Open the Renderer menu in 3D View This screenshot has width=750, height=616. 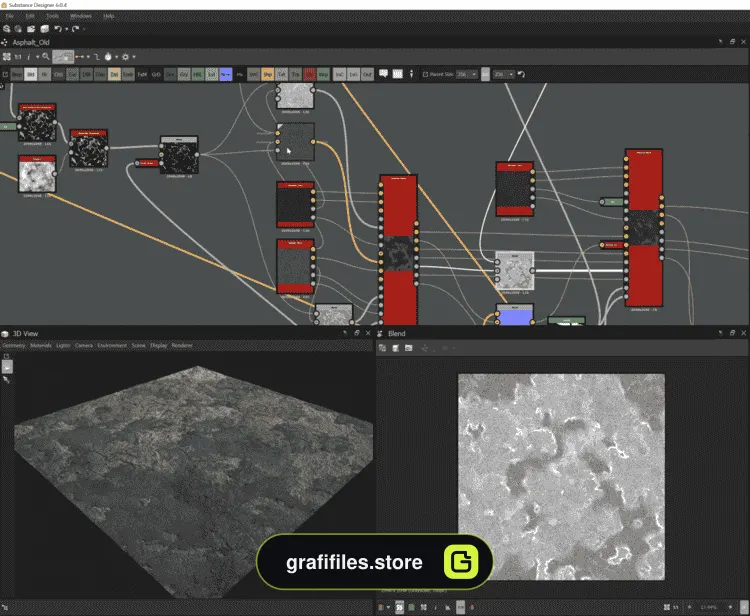[x=182, y=345]
